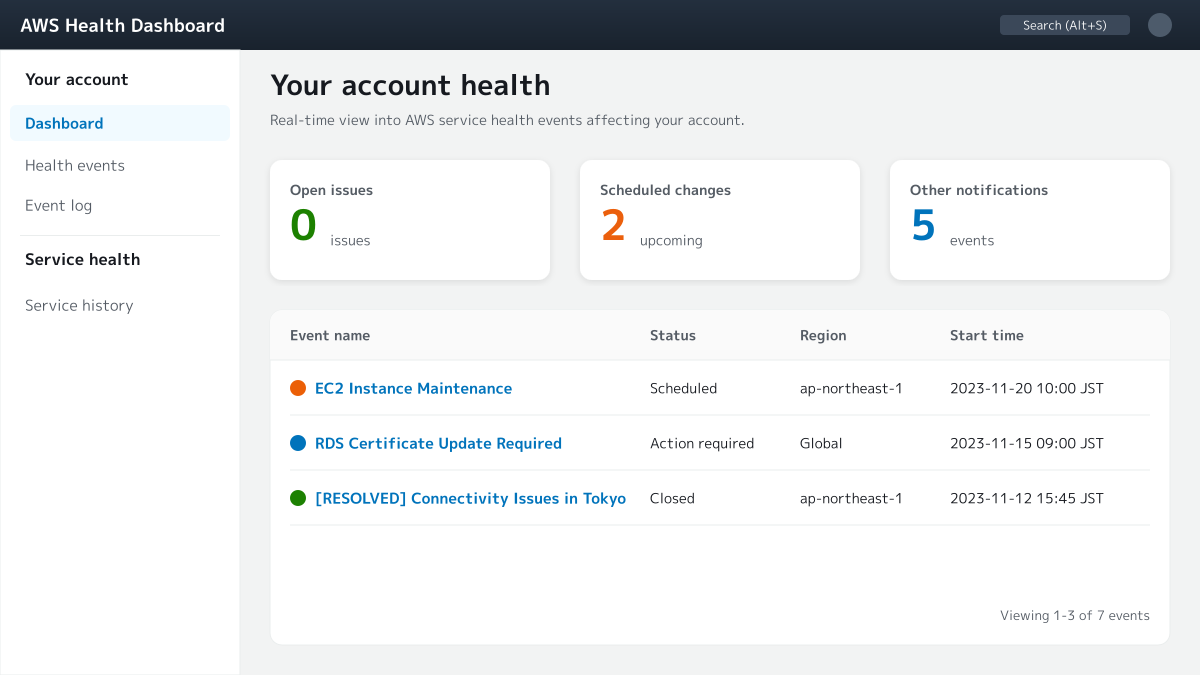Click the Action required status cell
The image size is (1200, 675).
click(702, 443)
